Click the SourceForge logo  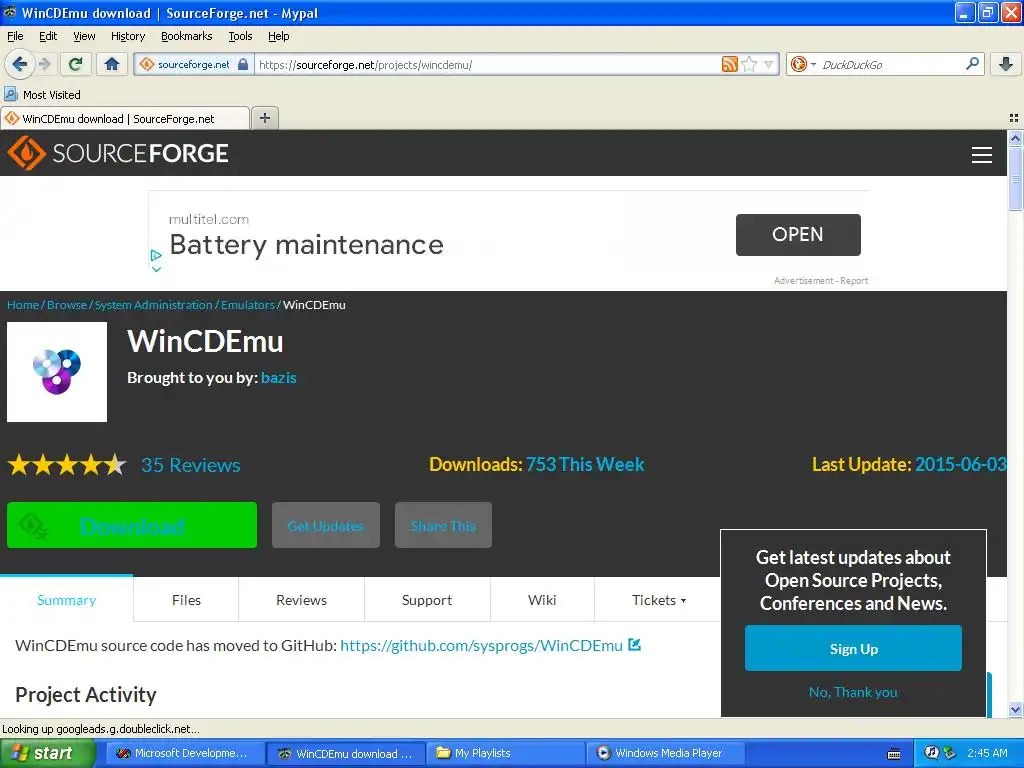(118, 153)
